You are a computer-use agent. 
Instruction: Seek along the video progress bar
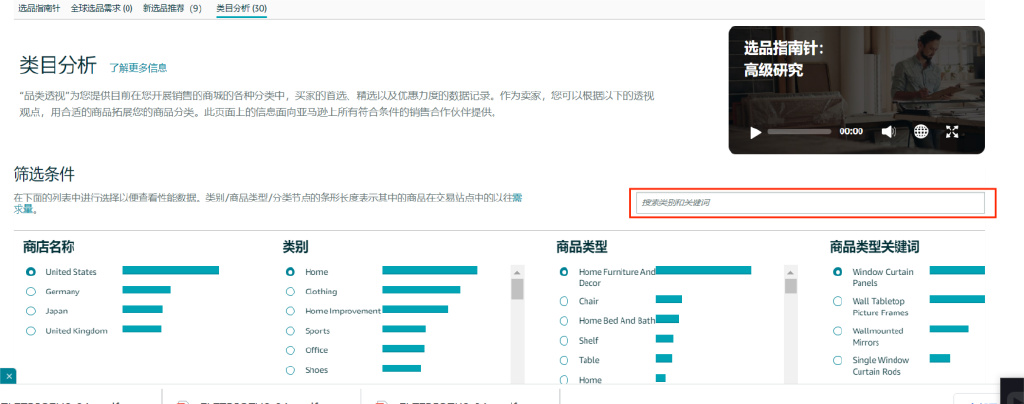tap(799, 132)
